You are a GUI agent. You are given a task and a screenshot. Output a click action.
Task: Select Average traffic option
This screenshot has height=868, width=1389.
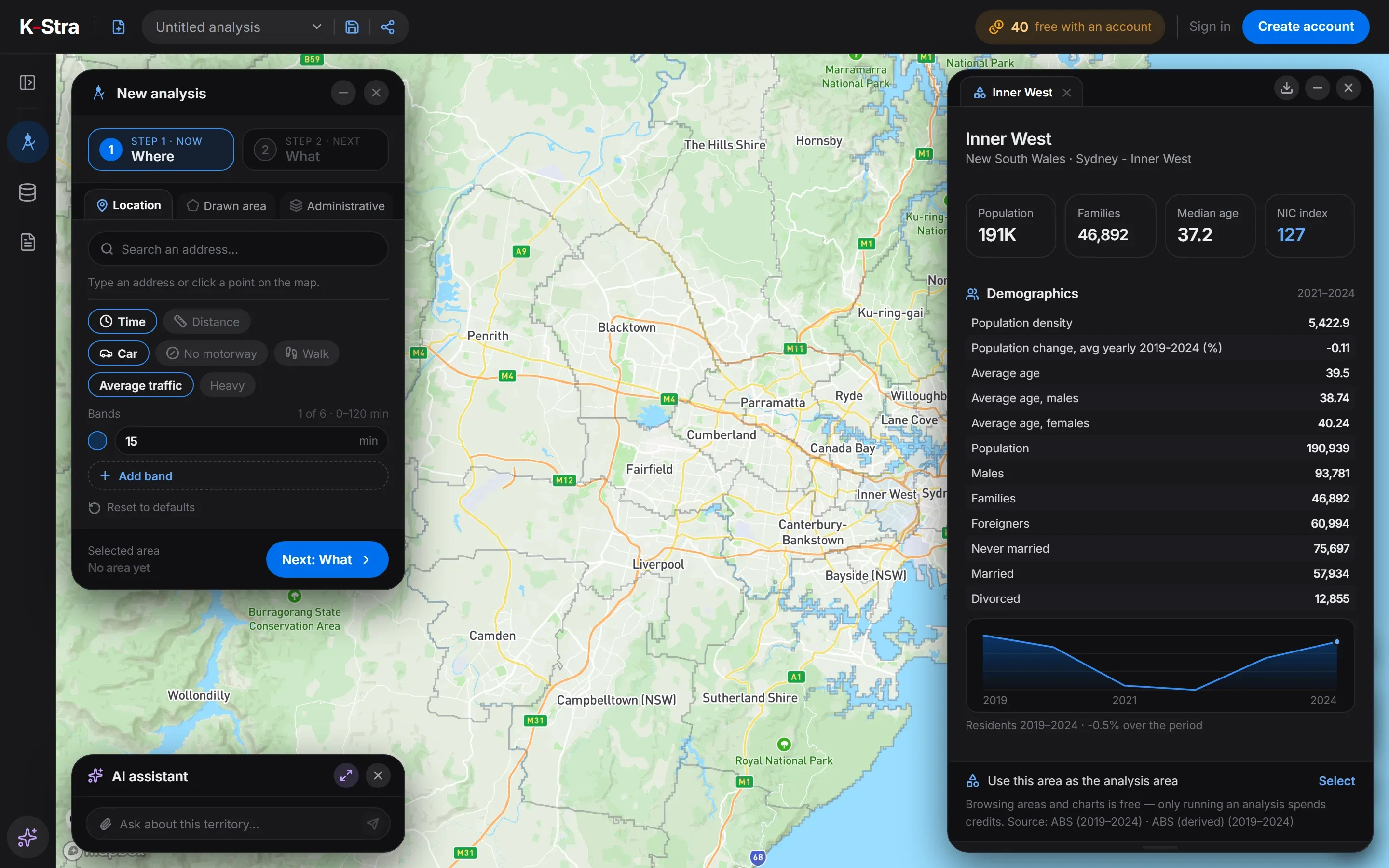[x=141, y=385]
